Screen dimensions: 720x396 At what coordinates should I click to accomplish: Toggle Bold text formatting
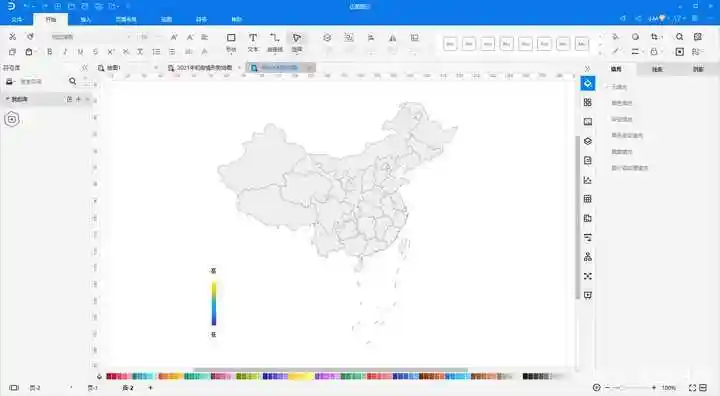tap(50, 52)
